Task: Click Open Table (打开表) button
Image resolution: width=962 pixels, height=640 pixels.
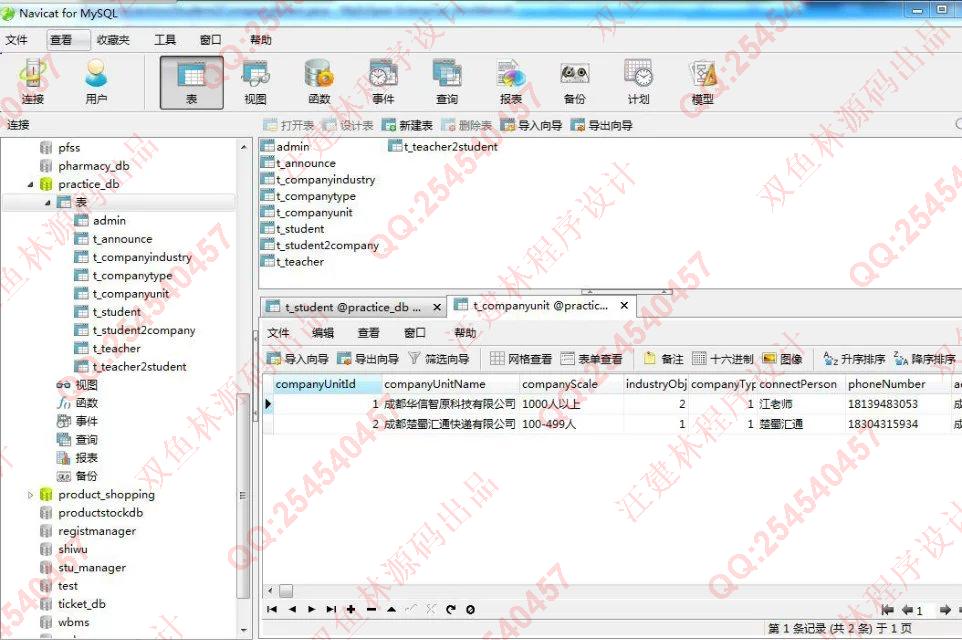Action: [x=288, y=125]
